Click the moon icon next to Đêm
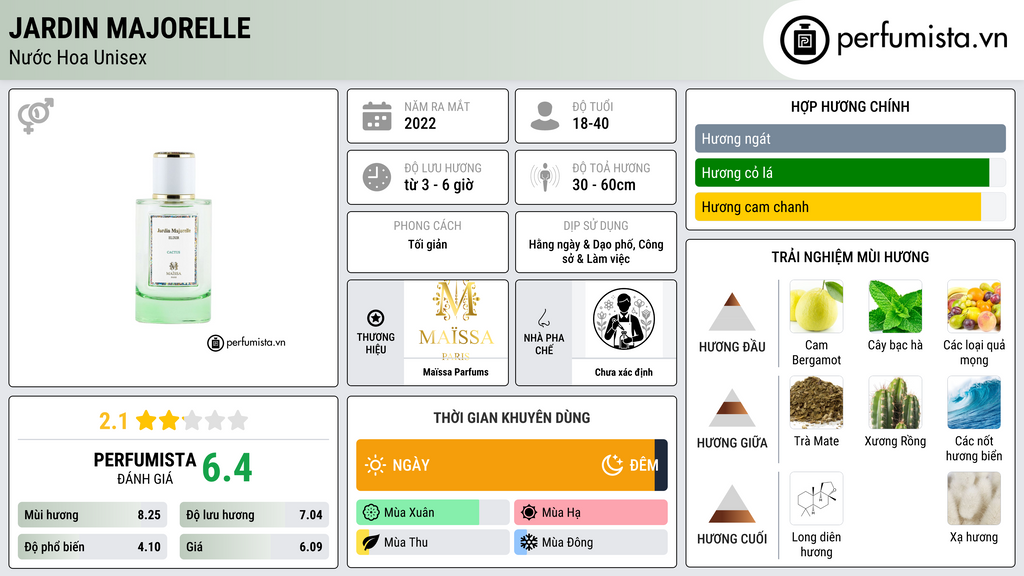The height and width of the screenshot is (576, 1024). click(x=612, y=465)
